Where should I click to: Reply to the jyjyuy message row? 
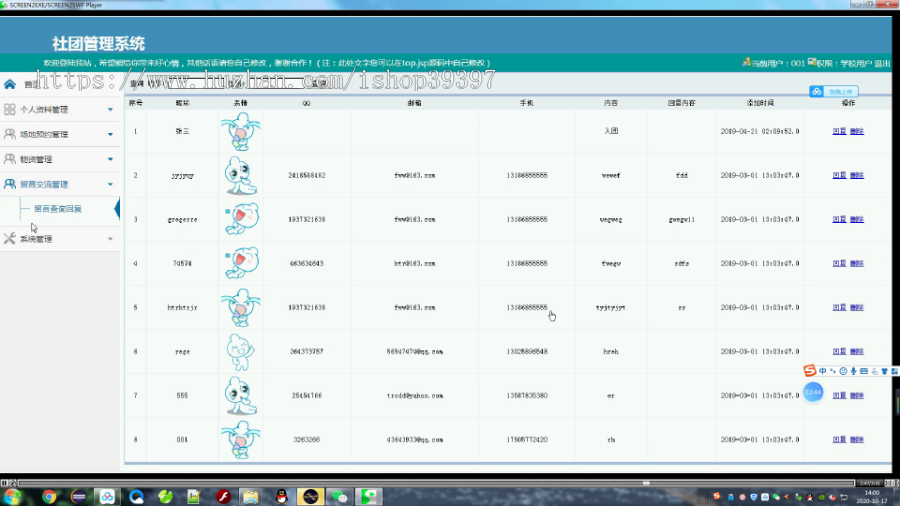[839, 176]
